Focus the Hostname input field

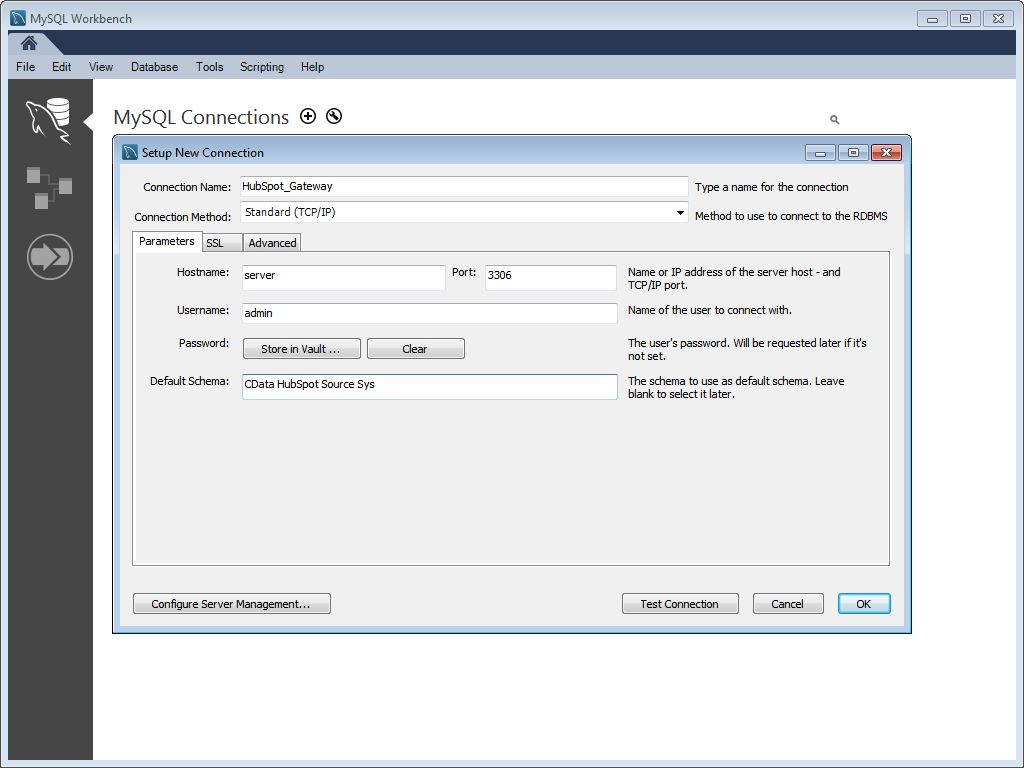[x=343, y=275]
